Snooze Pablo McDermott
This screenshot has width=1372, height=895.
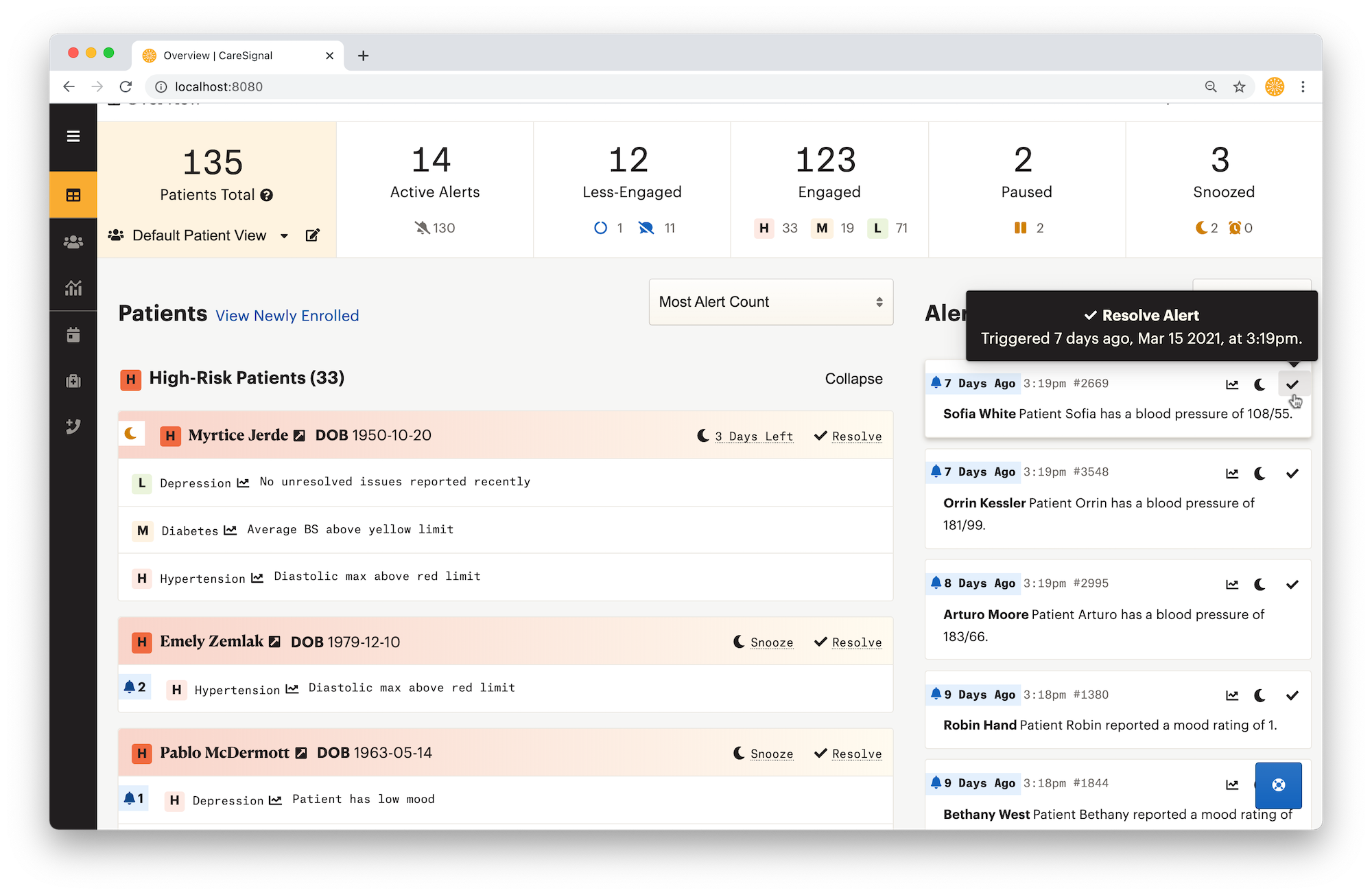click(763, 754)
